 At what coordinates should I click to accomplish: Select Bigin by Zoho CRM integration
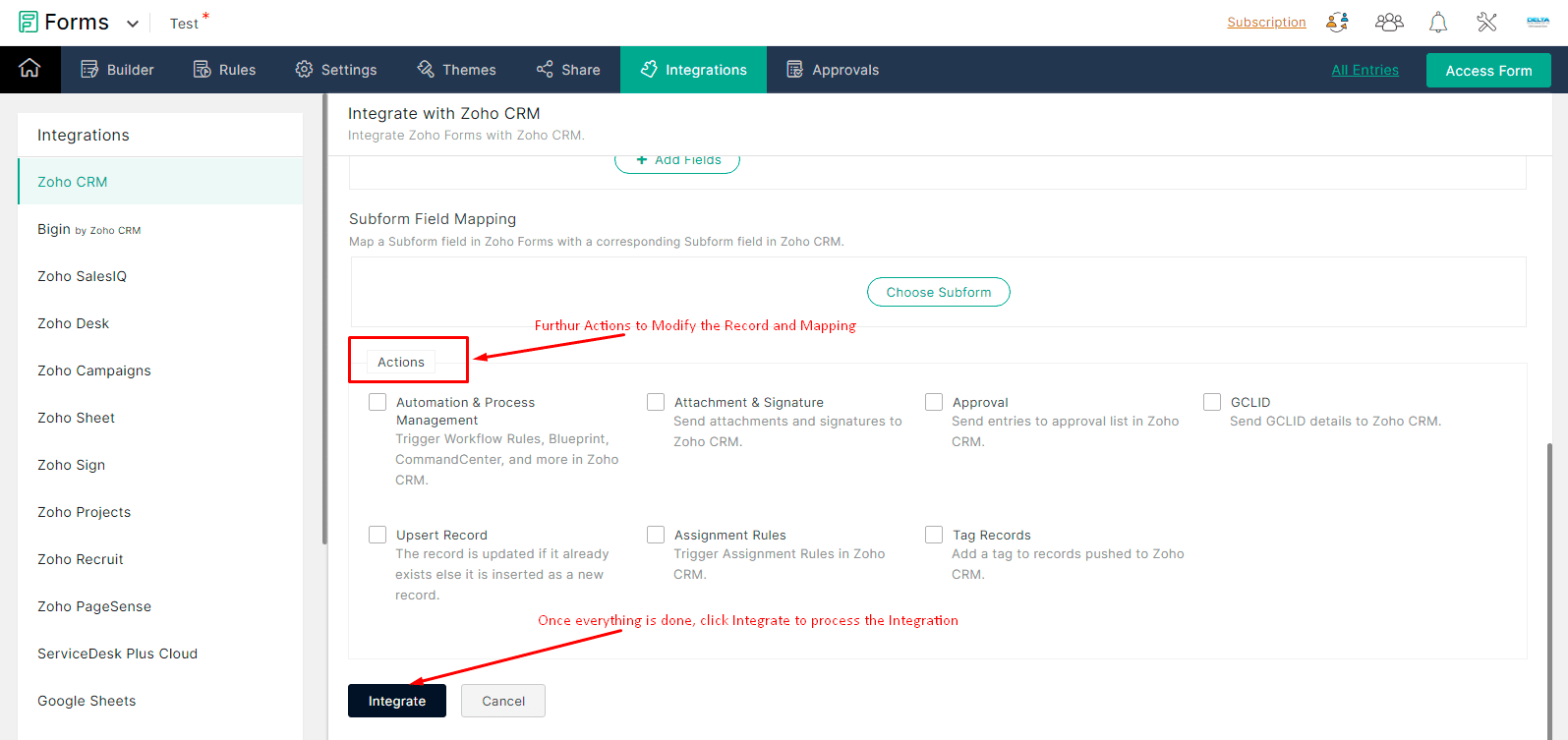tap(160, 229)
